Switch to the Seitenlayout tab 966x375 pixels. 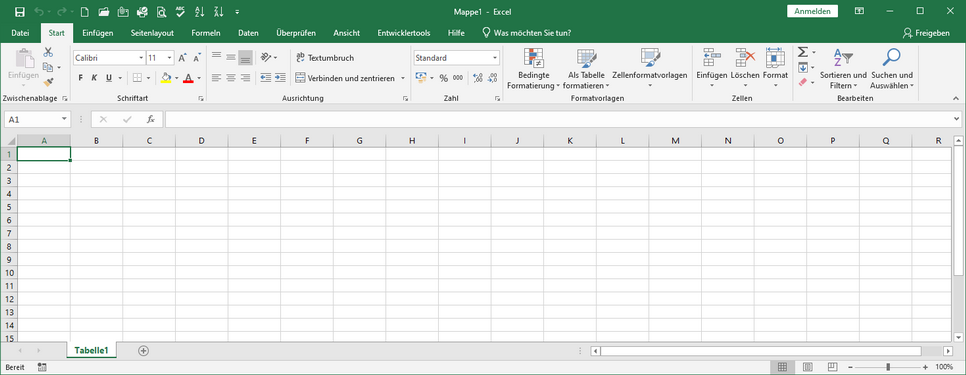point(152,33)
